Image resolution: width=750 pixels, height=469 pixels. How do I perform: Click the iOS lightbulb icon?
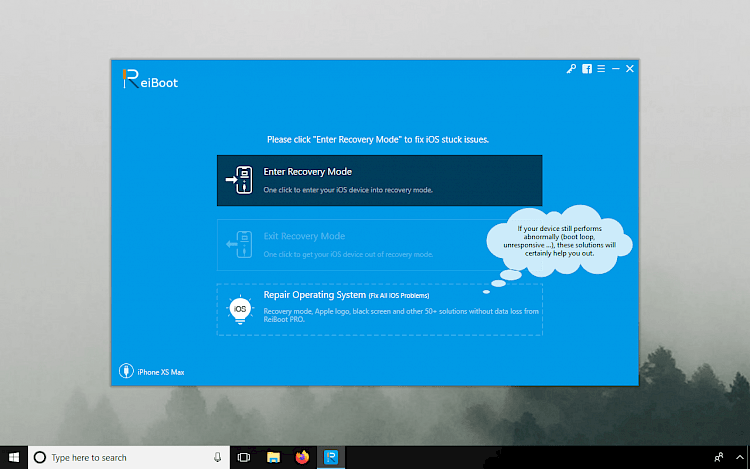240,309
